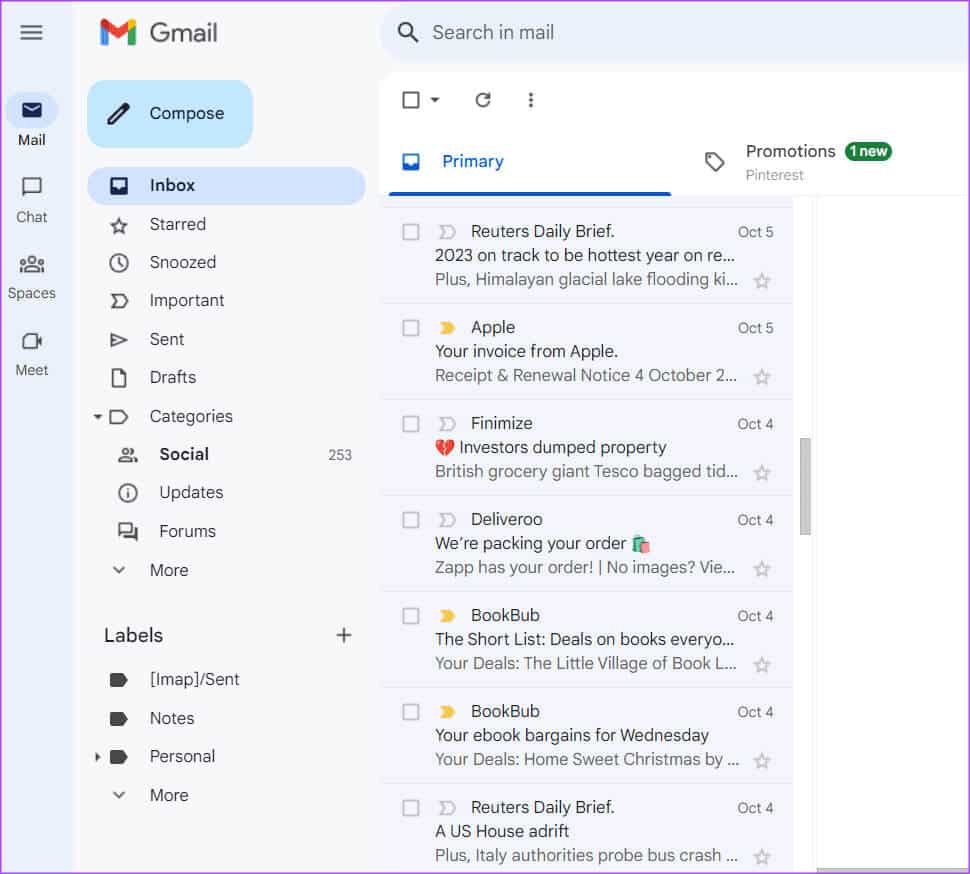Star the Finimize email

tap(762, 473)
